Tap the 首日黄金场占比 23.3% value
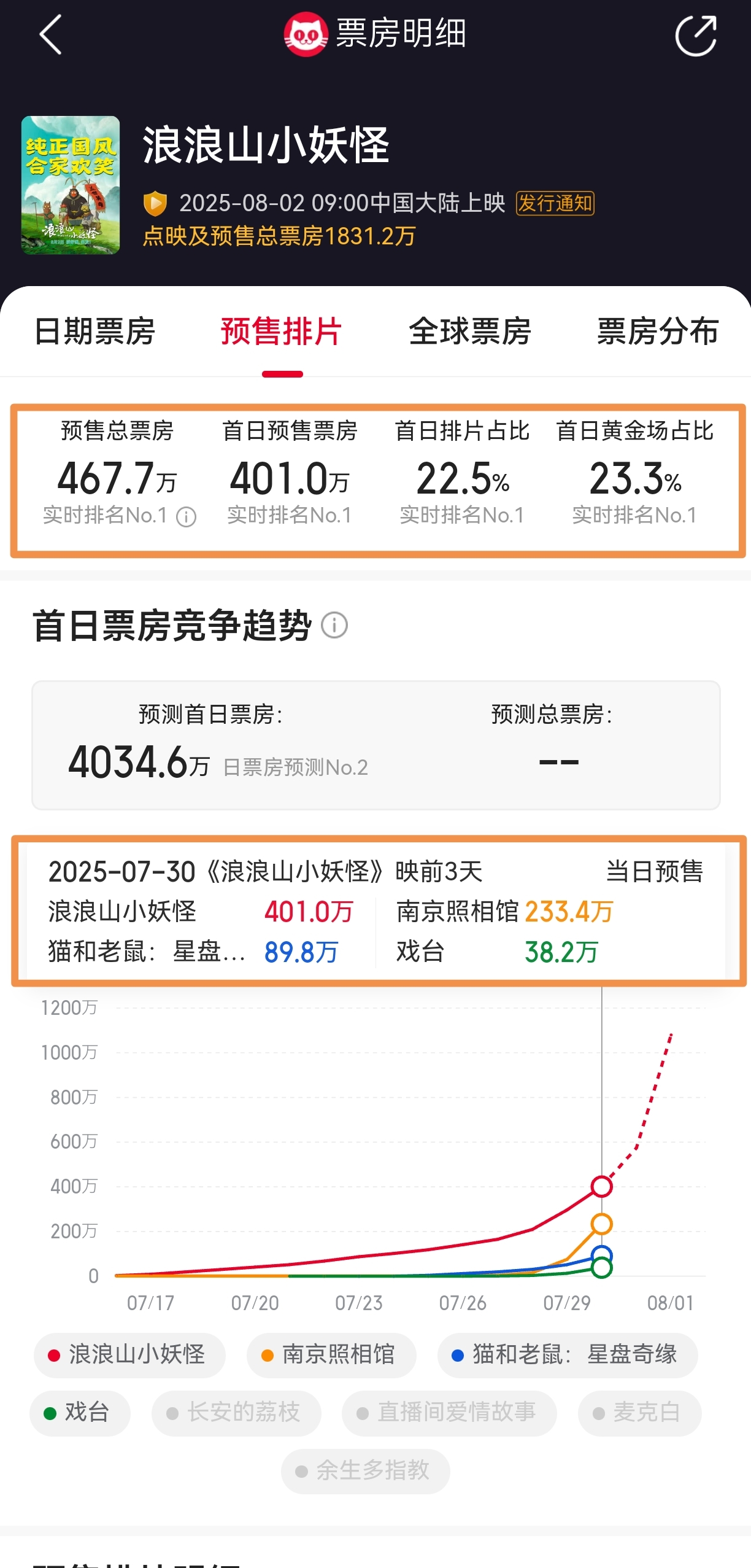 tap(635, 479)
